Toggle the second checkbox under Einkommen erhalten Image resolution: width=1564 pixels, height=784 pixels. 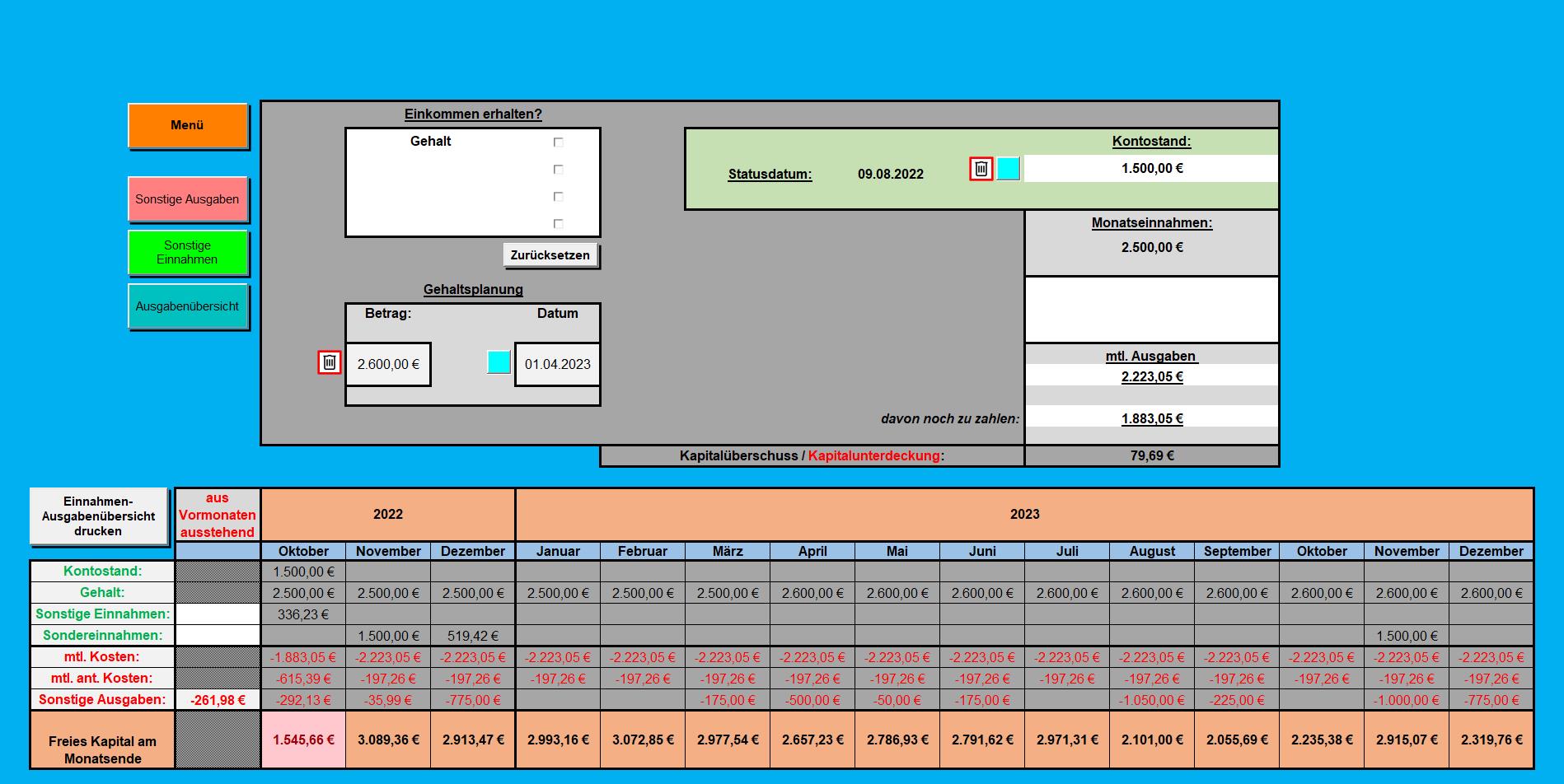tap(558, 170)
